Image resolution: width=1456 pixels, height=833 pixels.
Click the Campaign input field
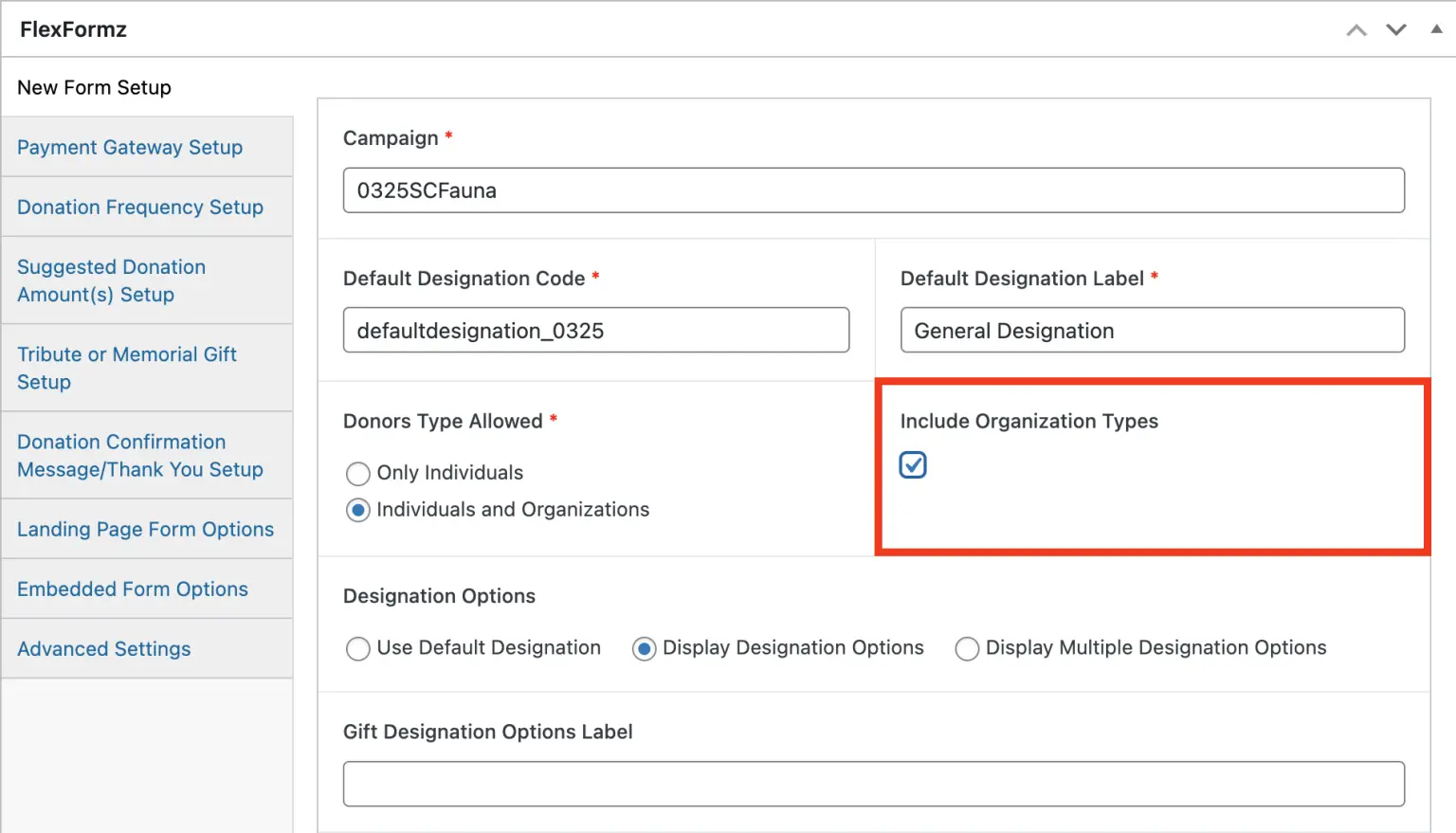[873, 190]
